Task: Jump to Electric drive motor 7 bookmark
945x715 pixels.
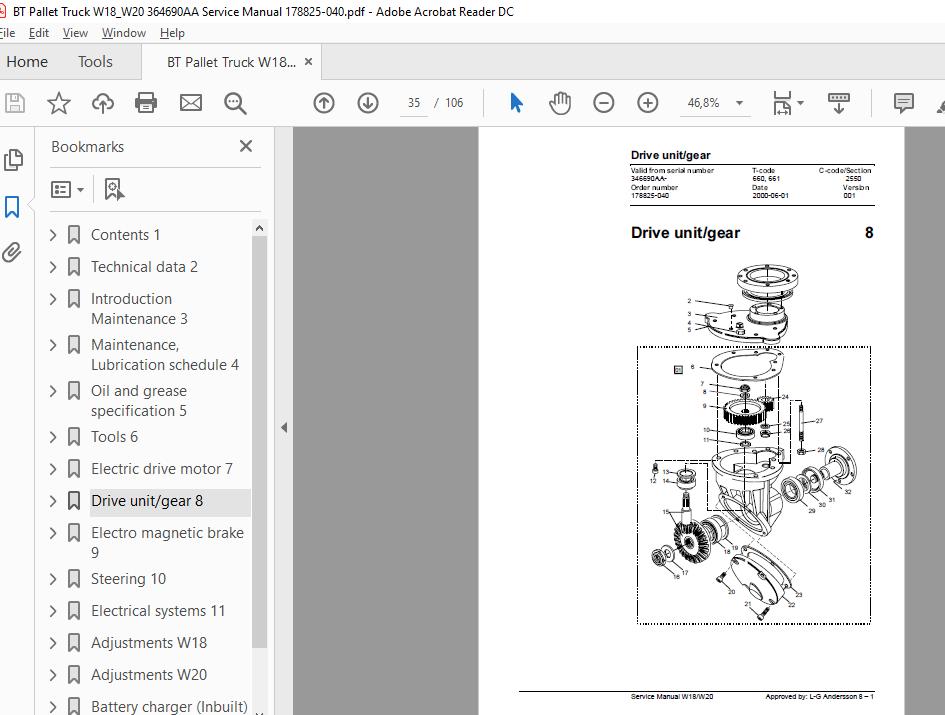Action: click(162, 468)
